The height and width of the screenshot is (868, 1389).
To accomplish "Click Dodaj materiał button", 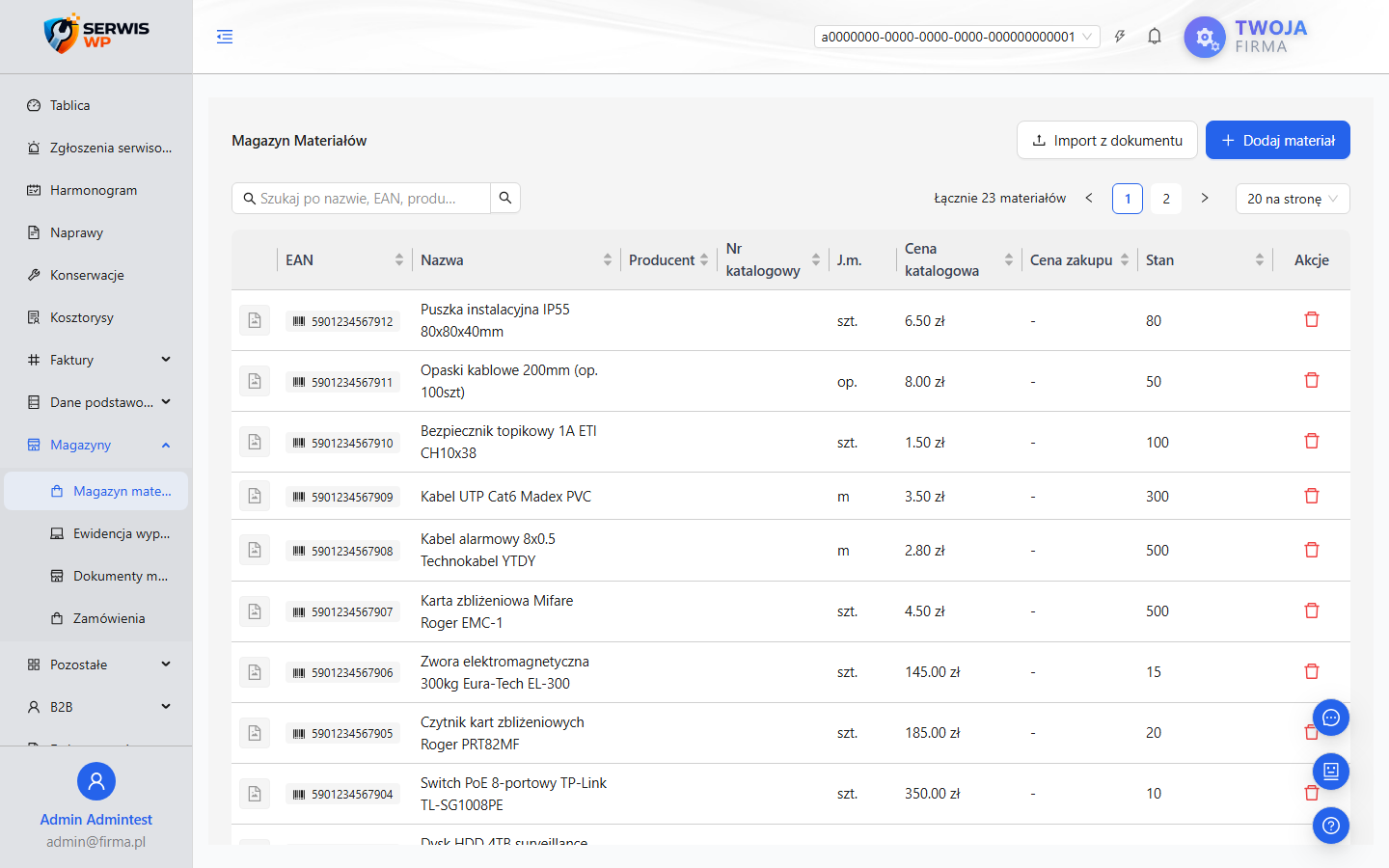I will coord(1278,140).
